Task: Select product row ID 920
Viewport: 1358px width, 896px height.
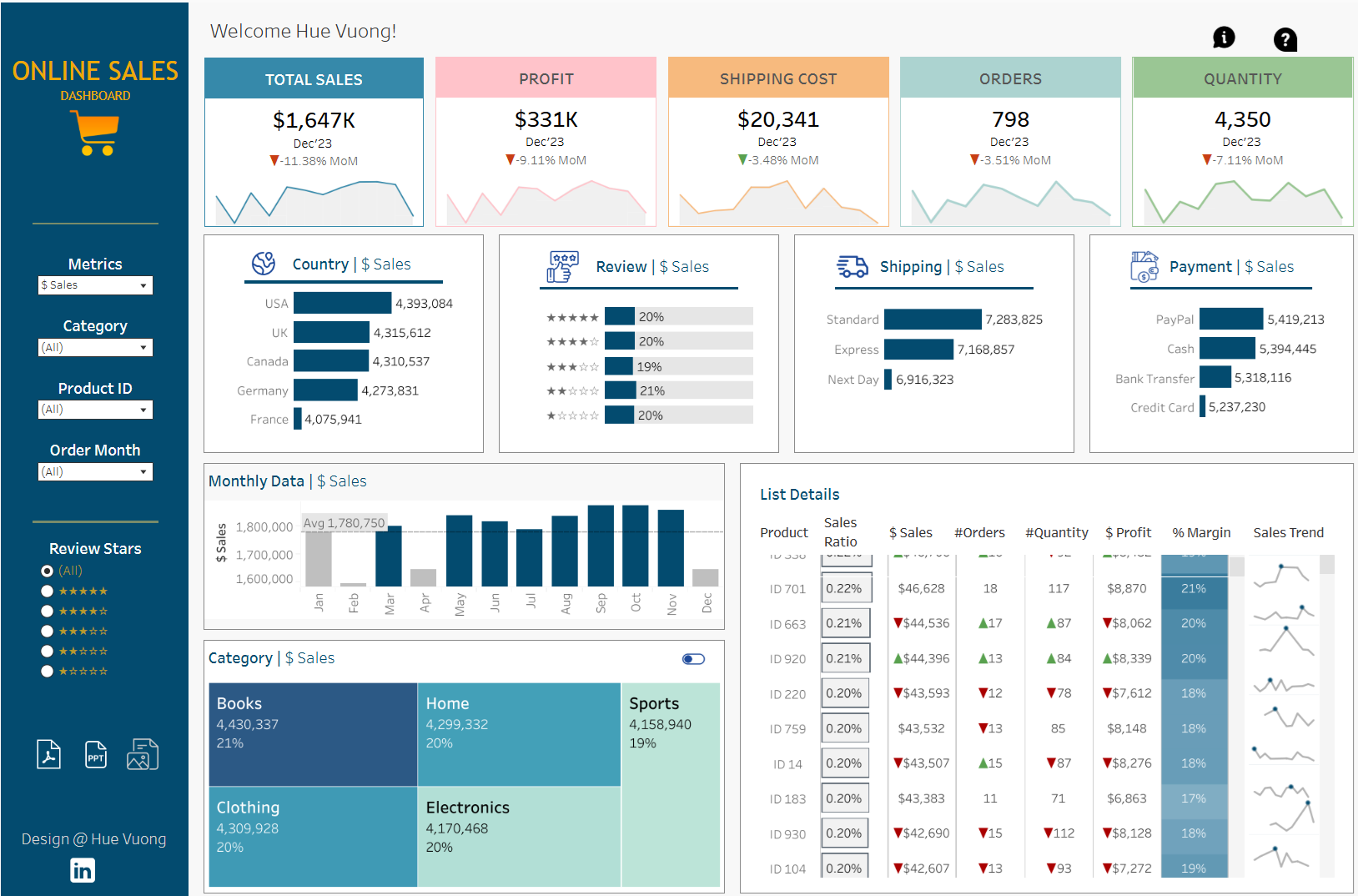Action: [x=787, y=659]
